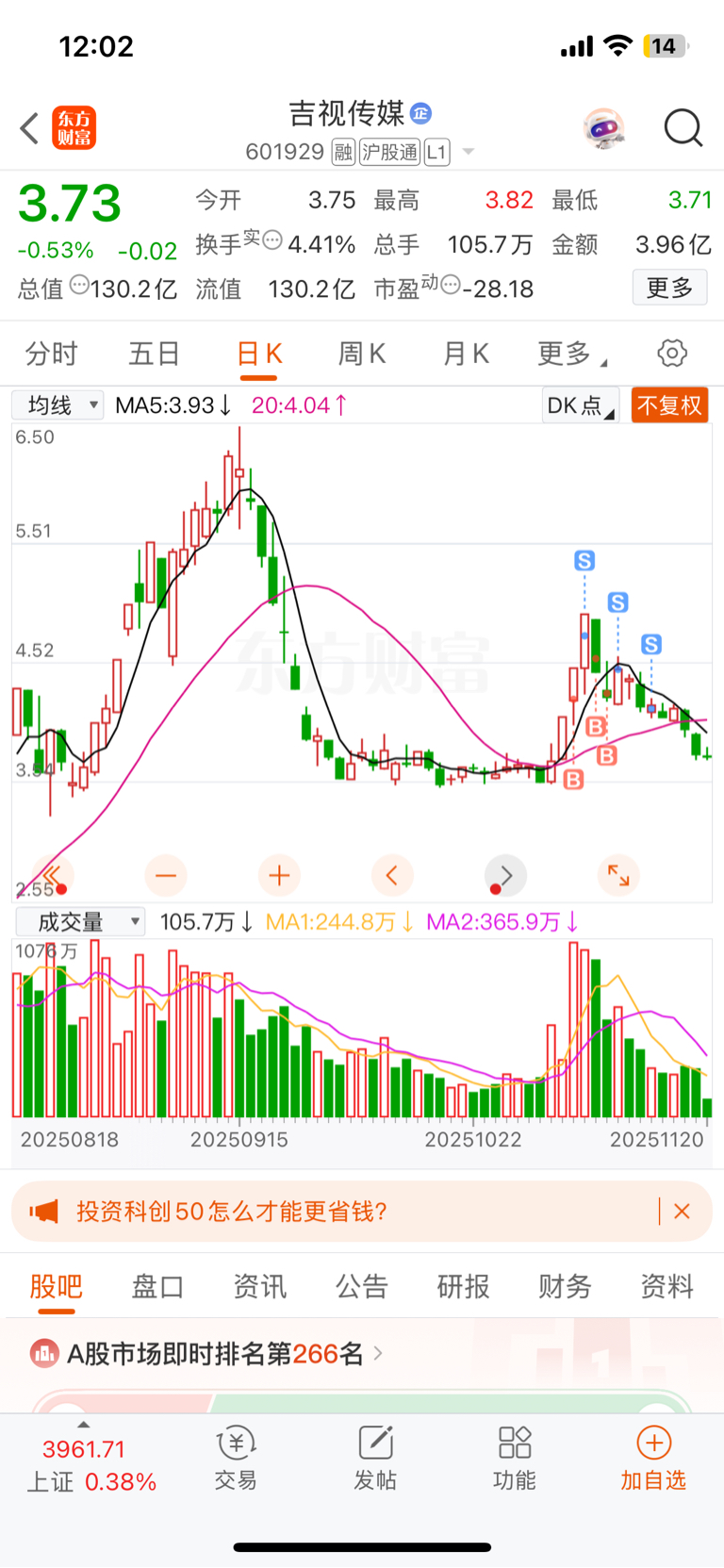This screenshot has height=1568, width=724.
Task: Switch to 五日 chart tab
Action: [154, 354]
